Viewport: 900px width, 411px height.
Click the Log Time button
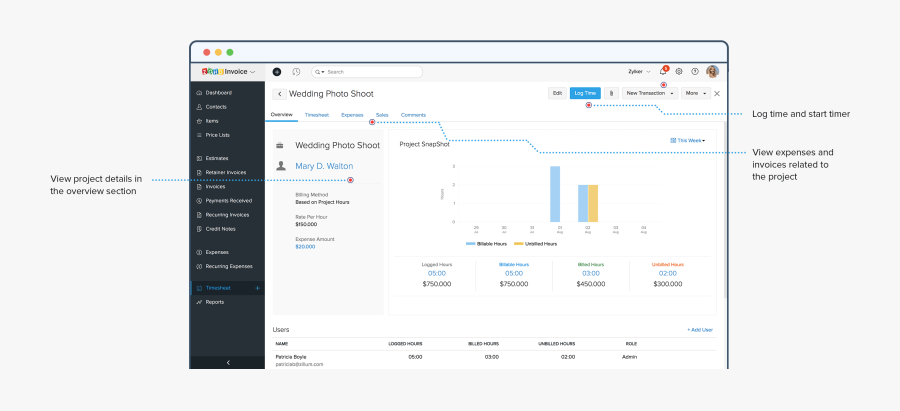(585, 93)
